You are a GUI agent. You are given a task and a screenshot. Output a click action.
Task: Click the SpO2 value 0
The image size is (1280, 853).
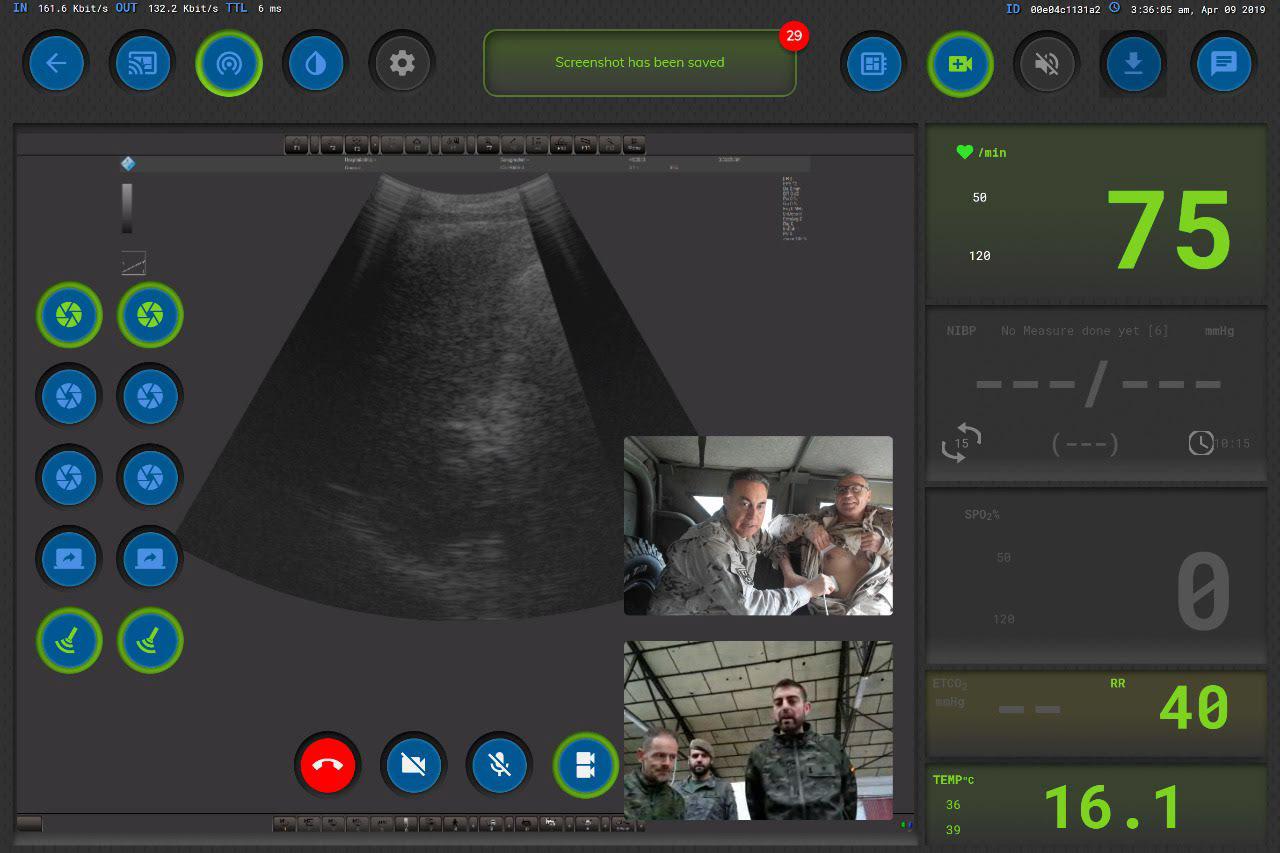click(x=1203, y=590)
